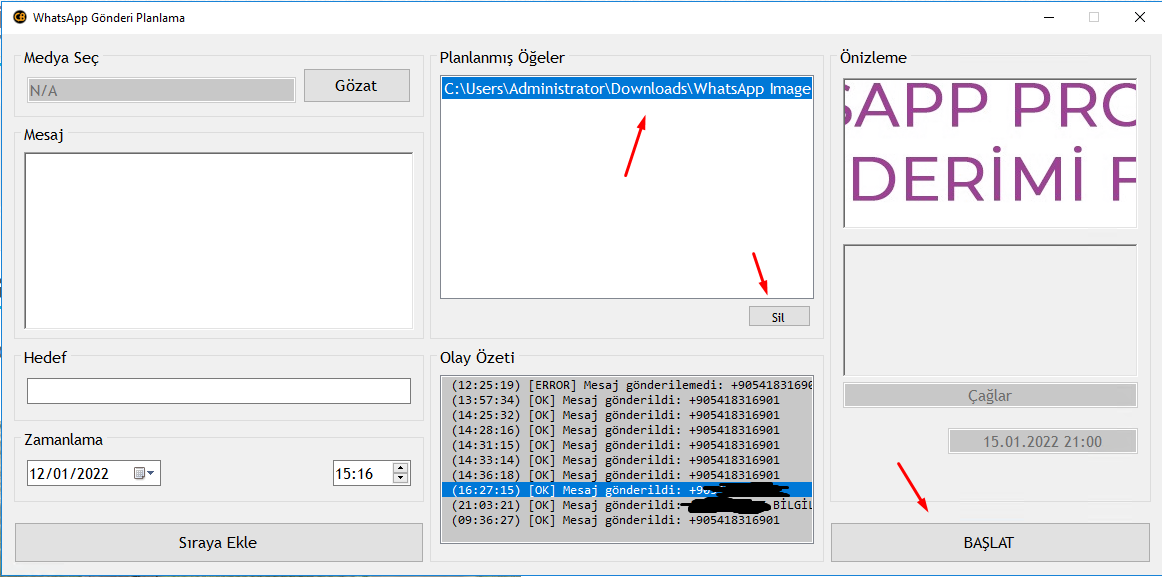Select log row 09:36:27 OK Mesaj gönderildi
The height and width of the screenshot is (577, 1162).
point(627,520)
